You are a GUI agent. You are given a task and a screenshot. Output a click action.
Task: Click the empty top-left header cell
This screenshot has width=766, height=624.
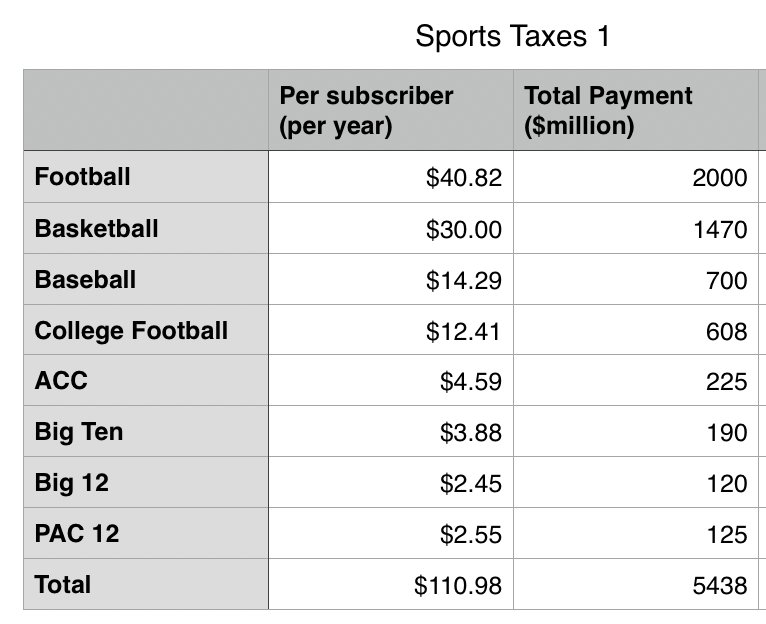pyautogui.click(x=145, y=110)
